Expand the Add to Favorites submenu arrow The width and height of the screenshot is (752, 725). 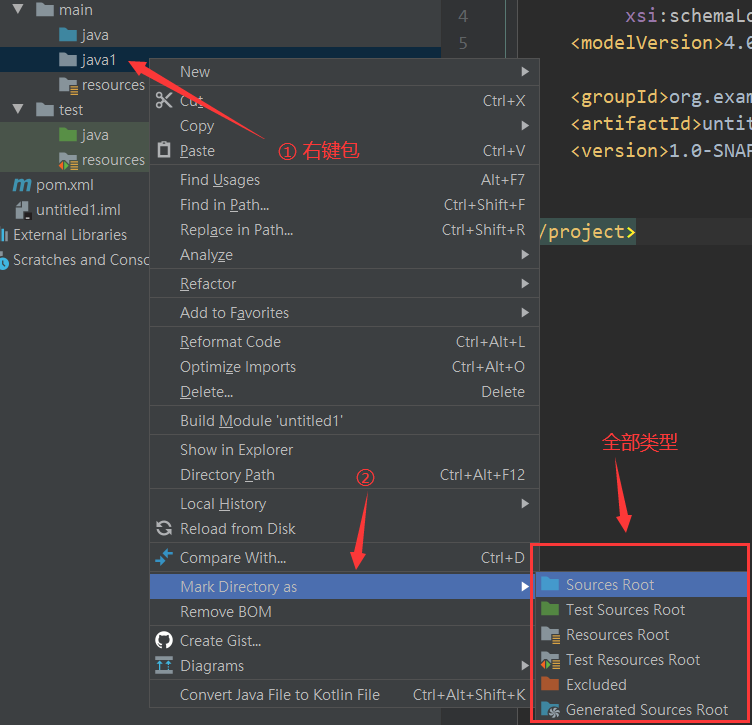(x=525, y=312)
